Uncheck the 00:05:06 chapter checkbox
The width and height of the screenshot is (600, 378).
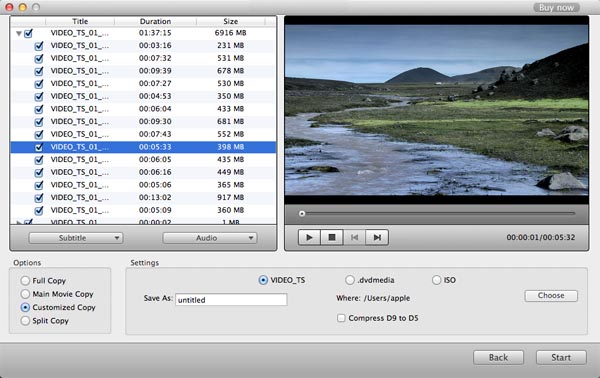[39, 185]
